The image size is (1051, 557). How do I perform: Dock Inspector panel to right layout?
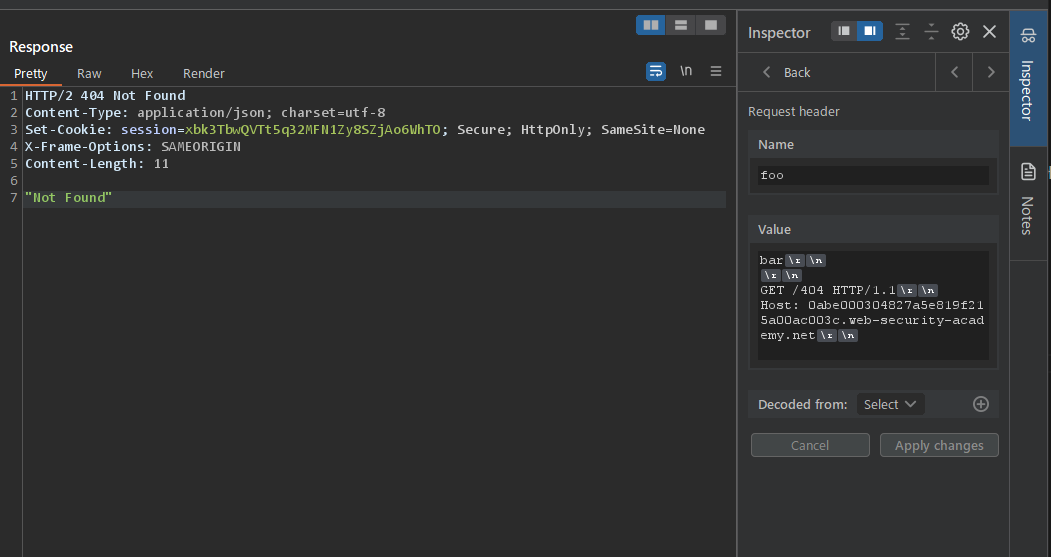pos(869,31)
